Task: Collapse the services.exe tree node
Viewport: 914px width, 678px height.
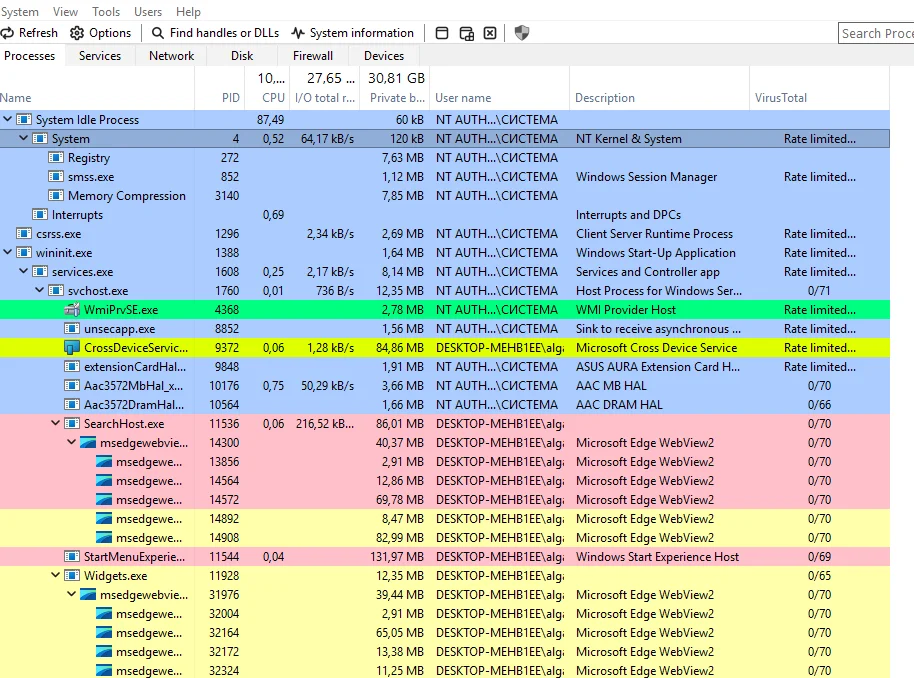Action: click(x=23, y=272)
